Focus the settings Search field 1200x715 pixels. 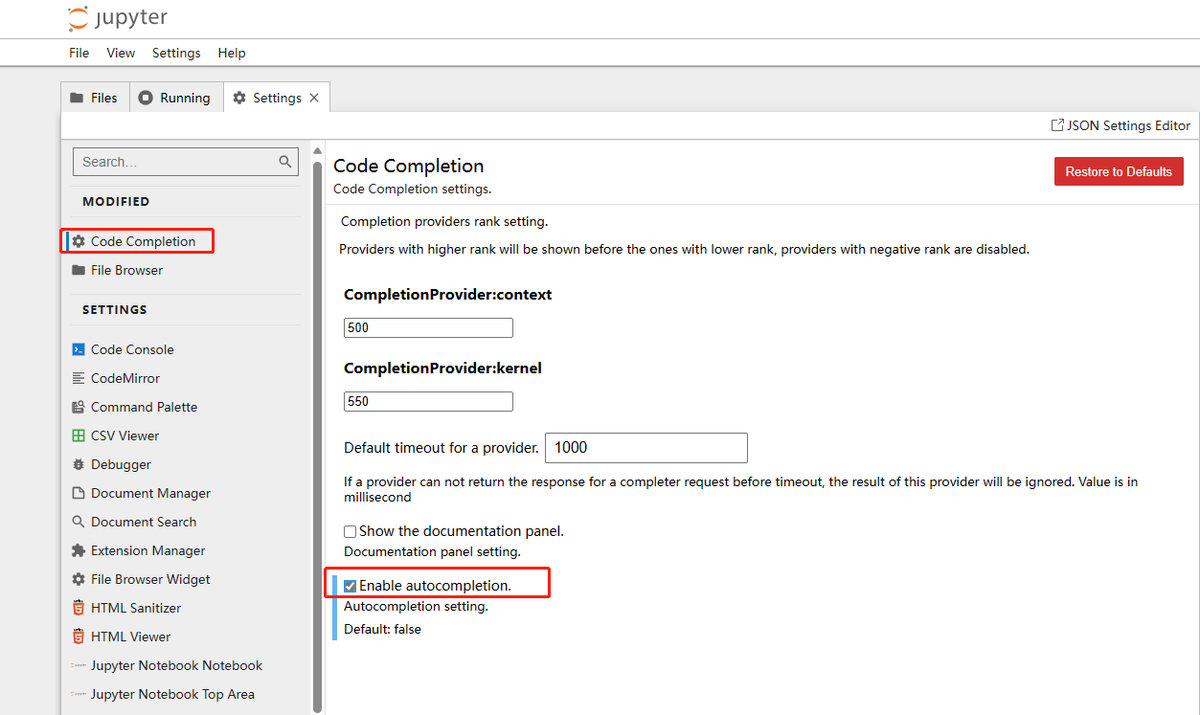pyautogui.click(x=186, y=162)
